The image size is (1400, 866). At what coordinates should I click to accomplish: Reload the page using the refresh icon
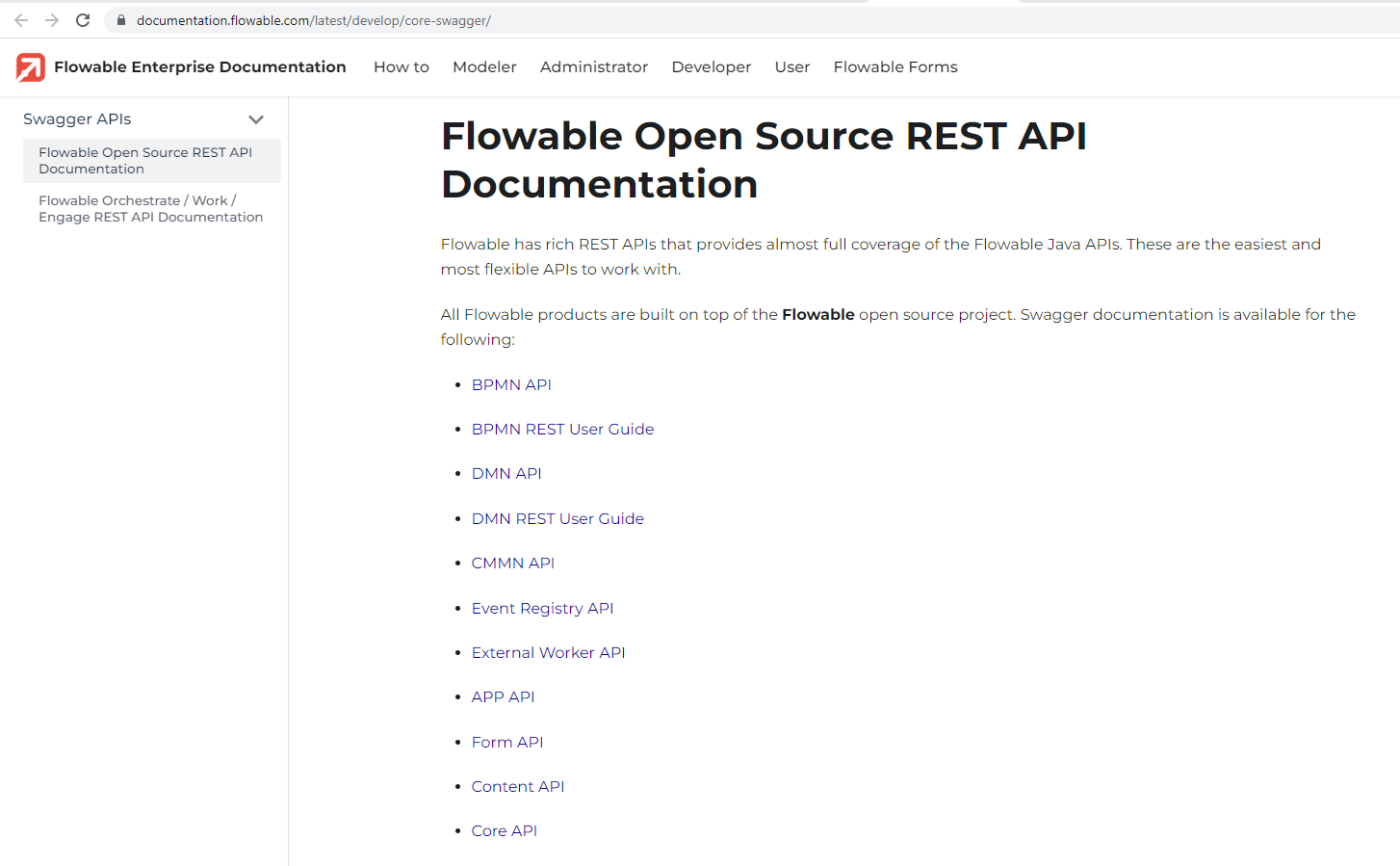(x=83, y=19)
